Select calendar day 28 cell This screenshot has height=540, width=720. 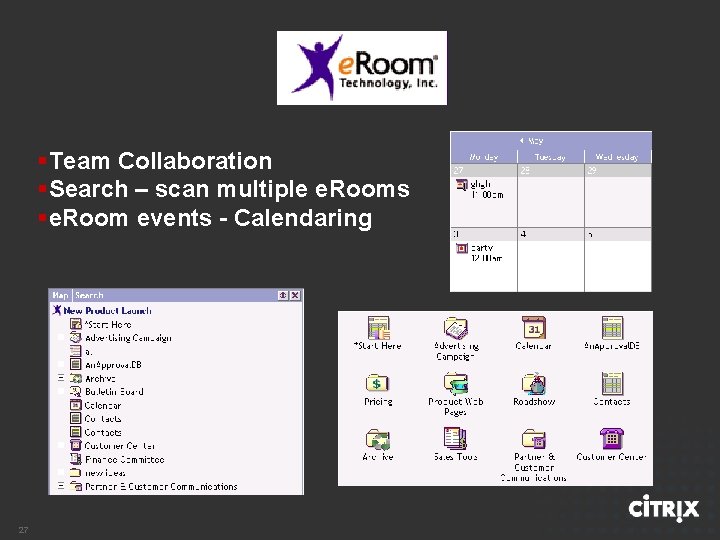click(x=551, y=196)
